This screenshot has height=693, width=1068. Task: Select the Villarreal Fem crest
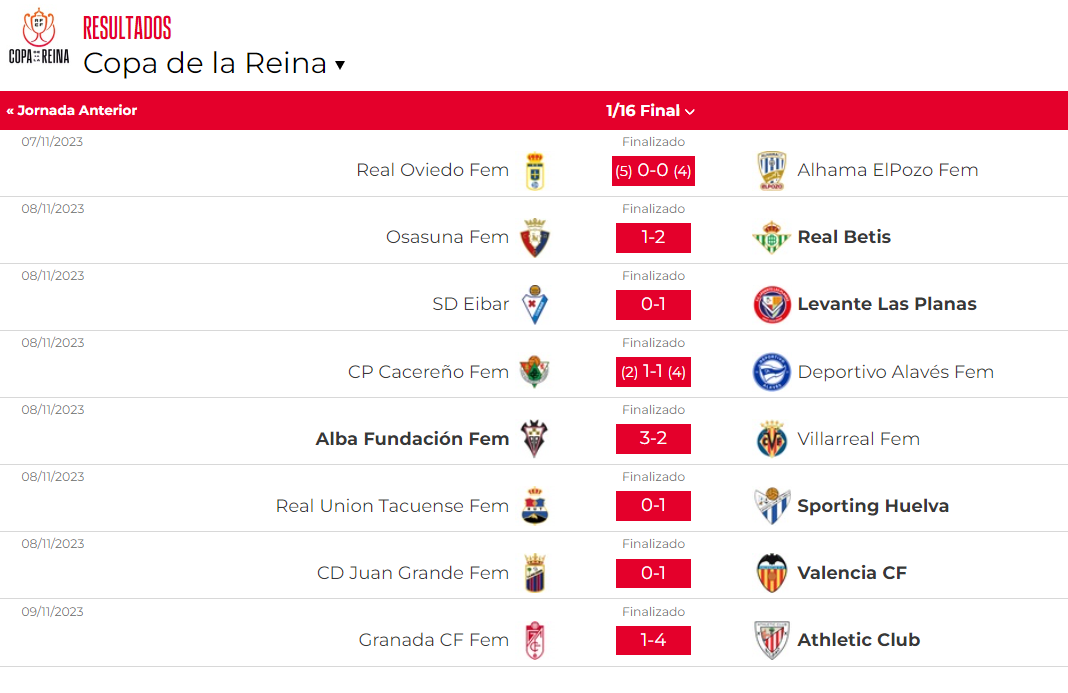(772, 439)
